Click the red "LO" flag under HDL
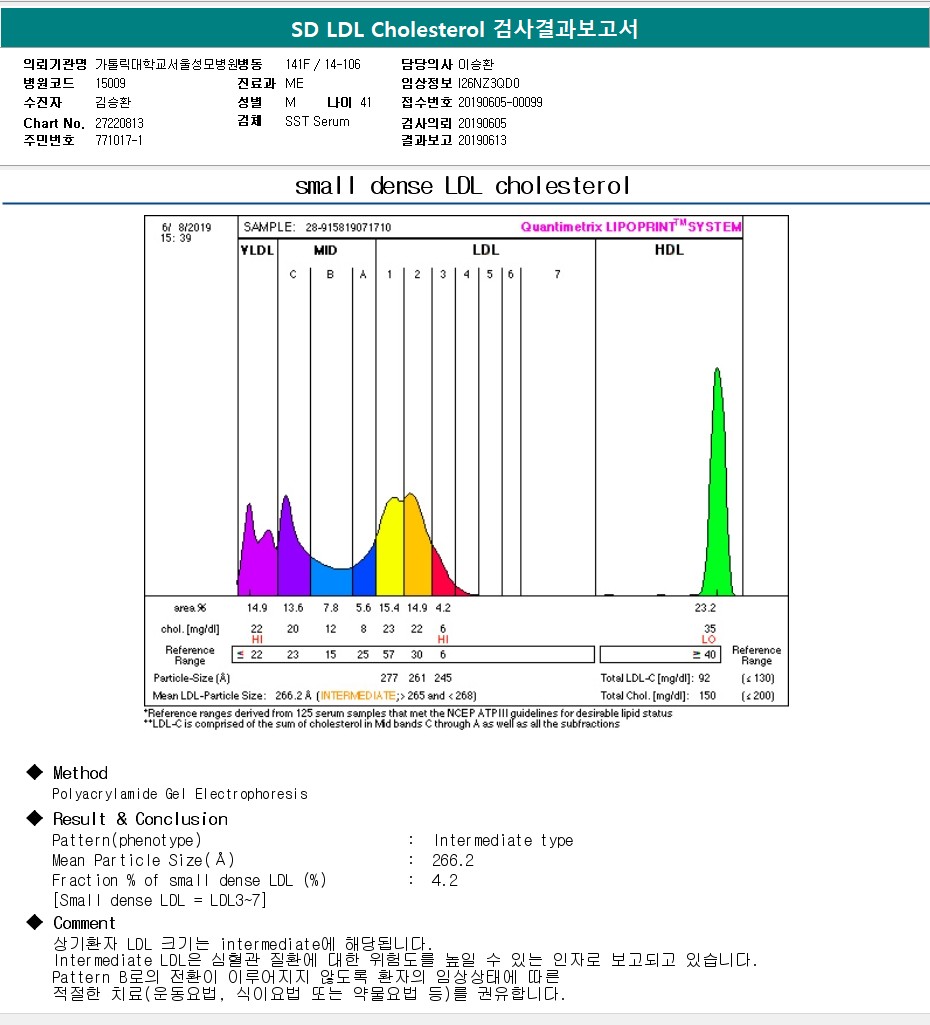Screen dimensions: 930x1025 click(708, 639)
